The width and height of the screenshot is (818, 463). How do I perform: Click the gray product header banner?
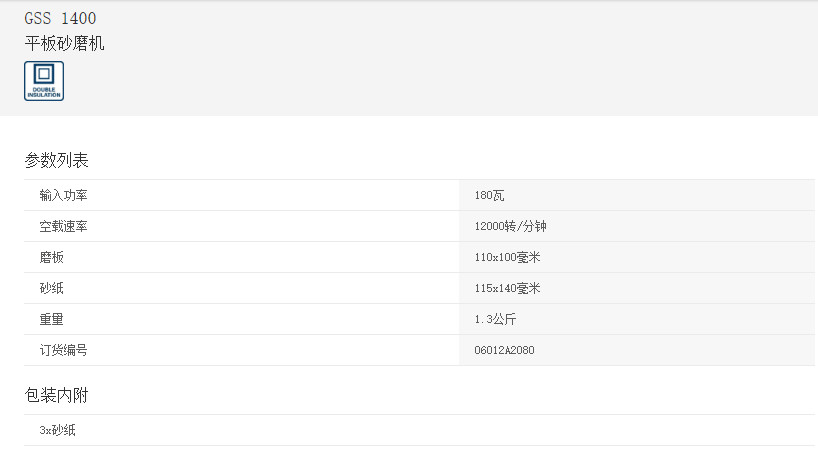tap(450, 60)
